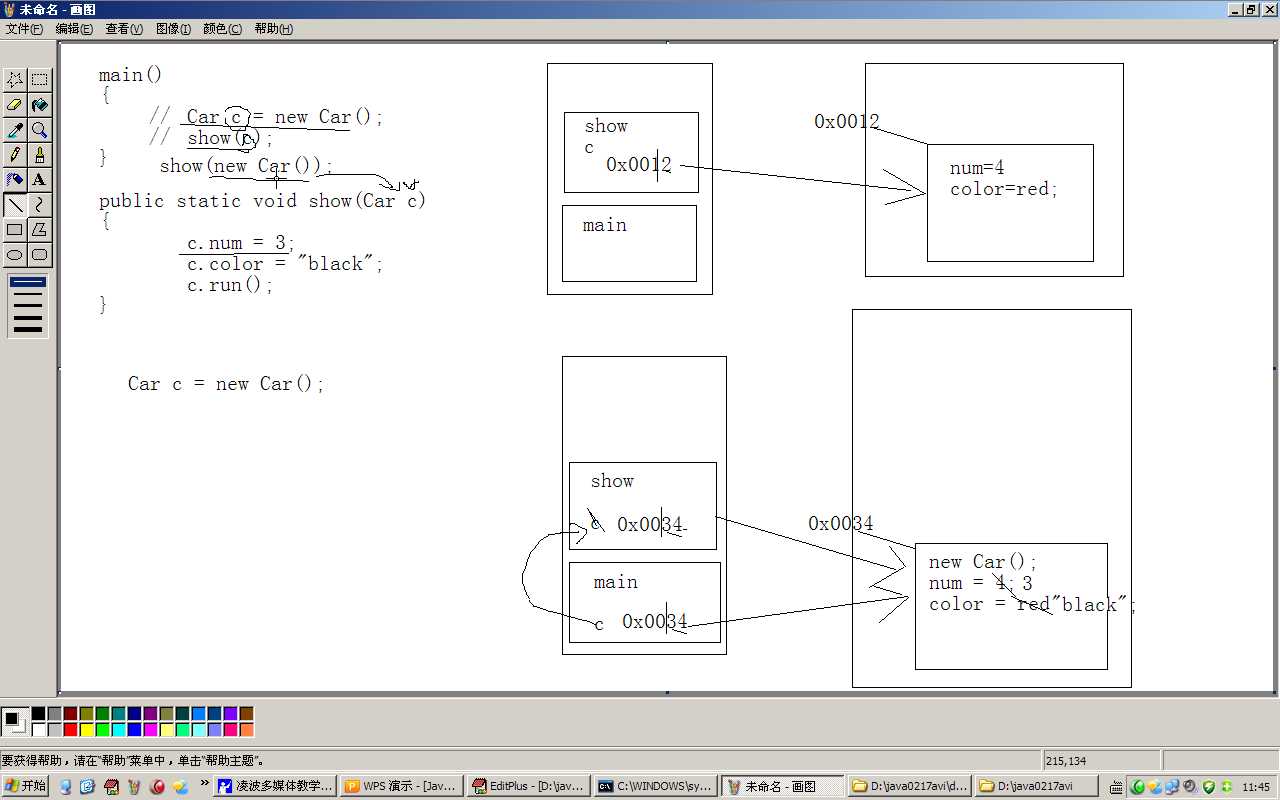The image size is (1280, 800).
Task: Pick the dark gray color swatch
Action: point(54,714)
